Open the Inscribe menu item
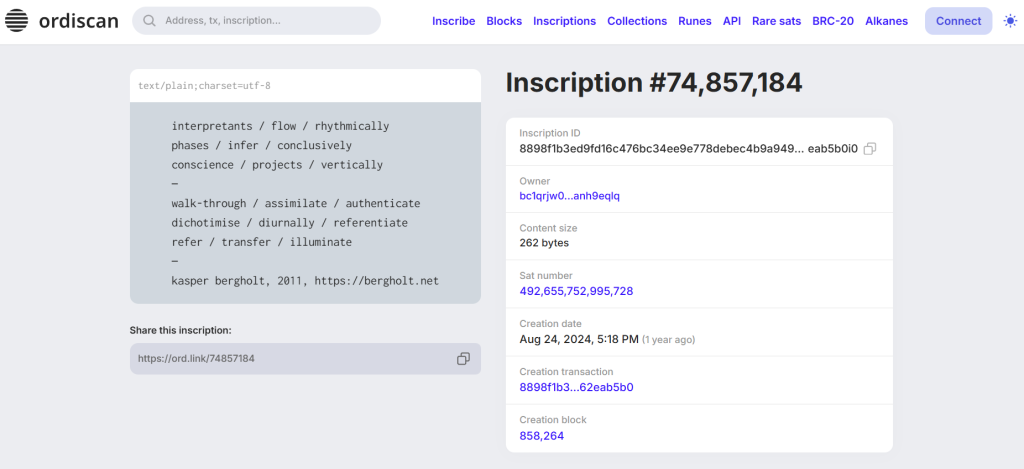This screenshot has width=1024, height=469. [x=453, y=21]
